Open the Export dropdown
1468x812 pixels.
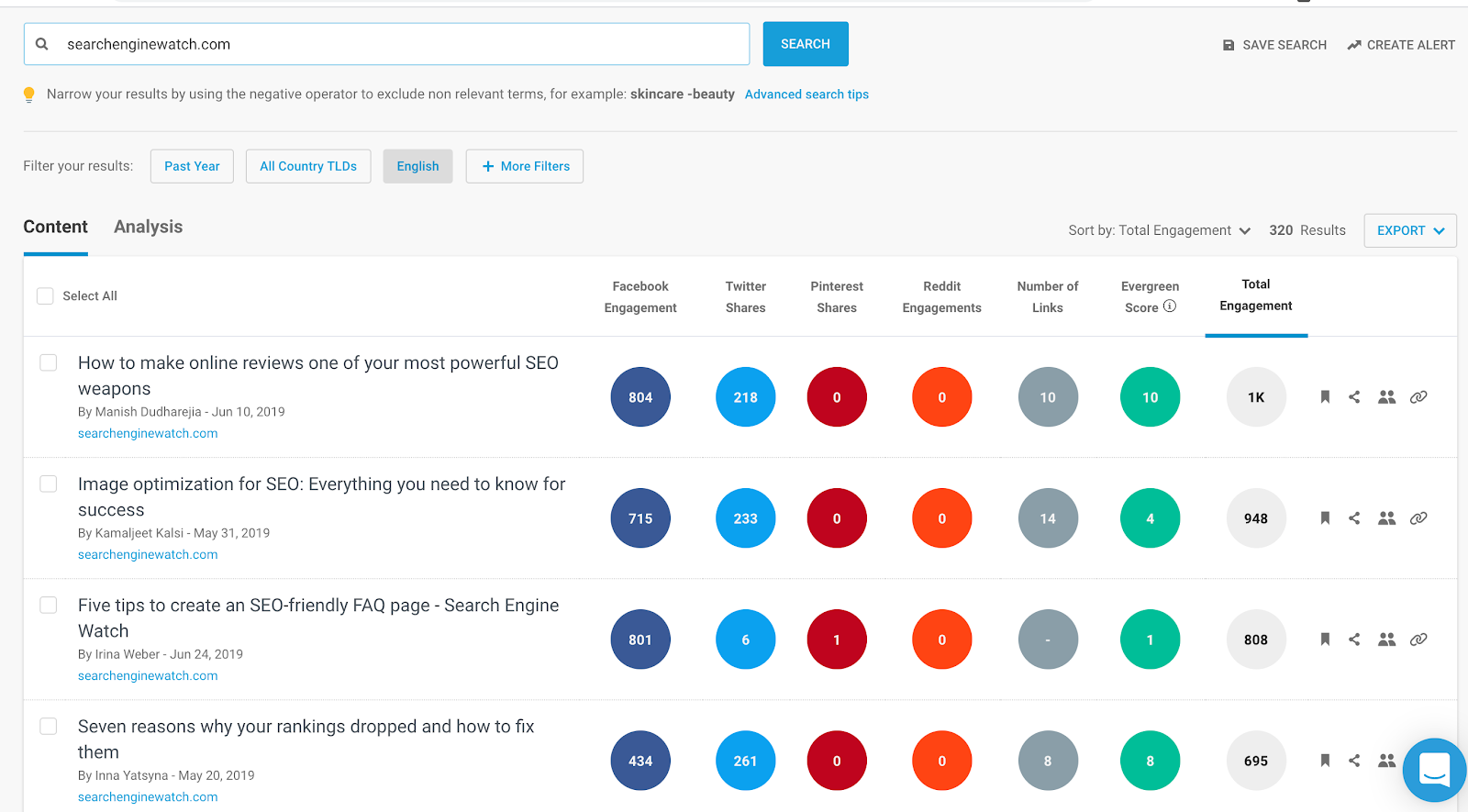point(1410,230)
